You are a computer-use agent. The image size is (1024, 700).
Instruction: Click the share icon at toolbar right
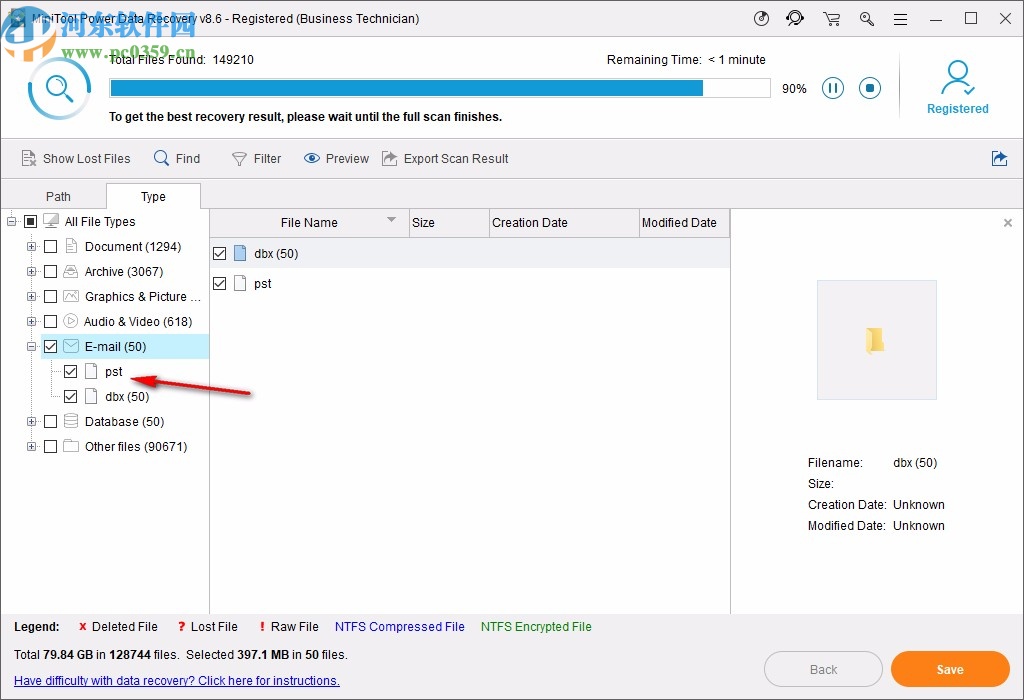pyautogui.click(x=999, y=159)
